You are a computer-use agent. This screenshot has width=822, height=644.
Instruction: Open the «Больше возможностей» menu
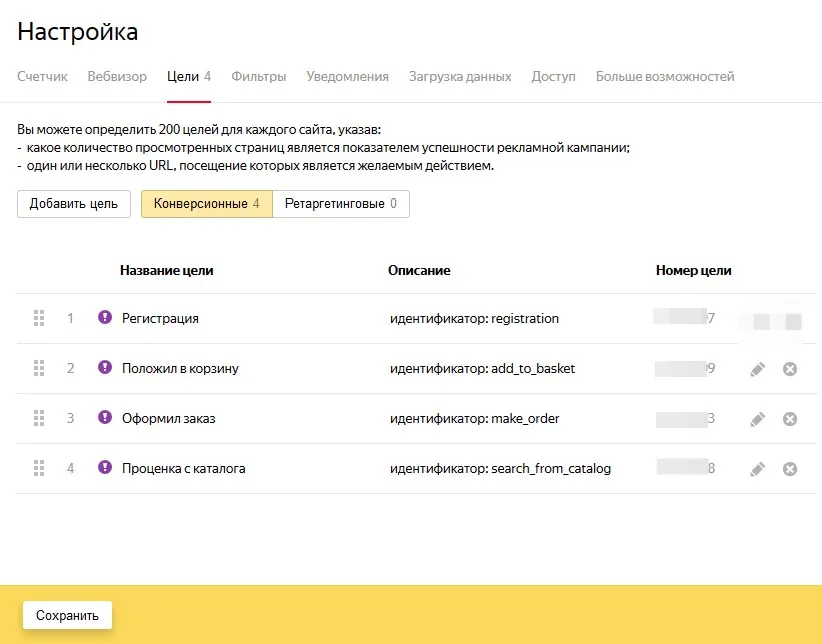pos(666,76)
